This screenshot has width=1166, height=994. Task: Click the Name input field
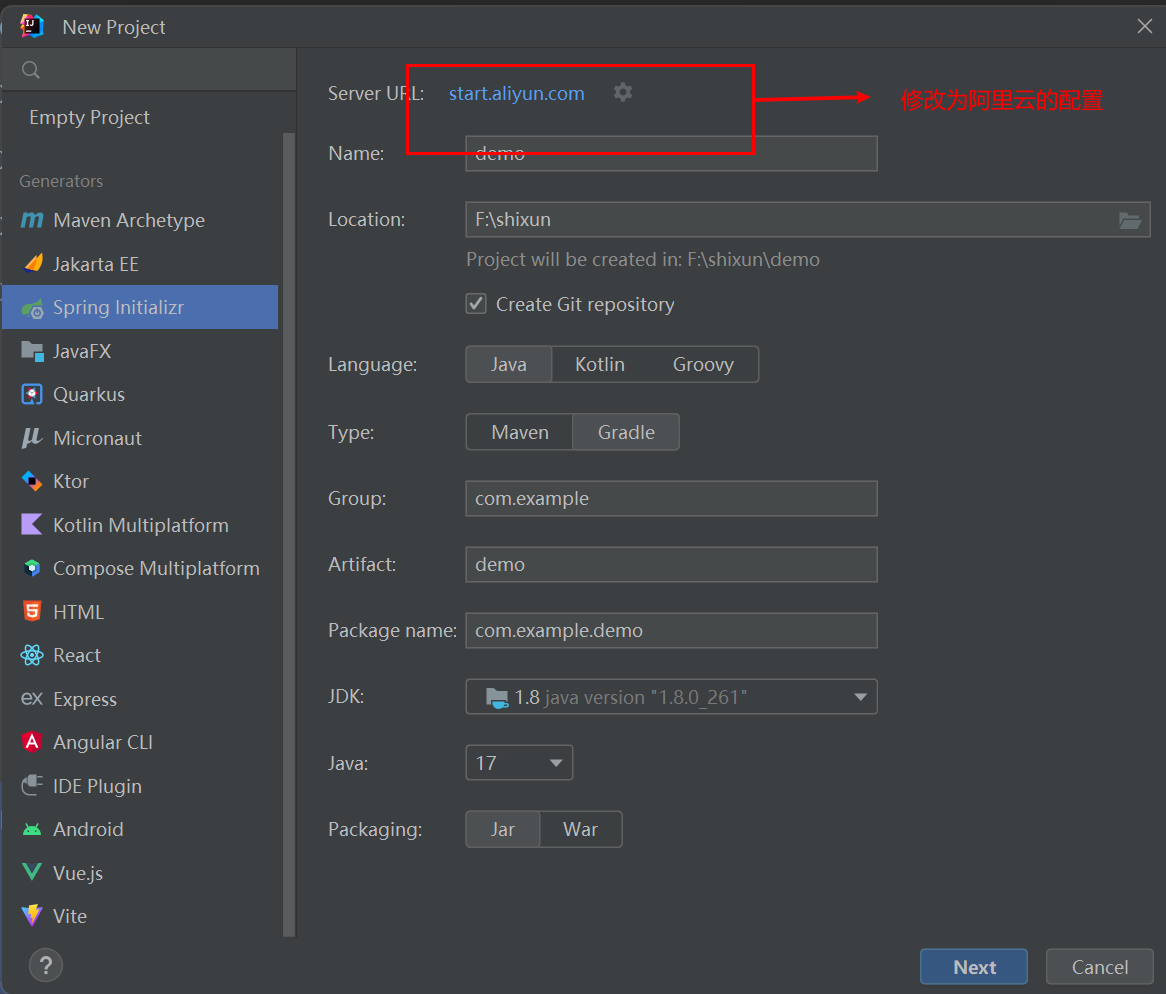coord(671,153)
